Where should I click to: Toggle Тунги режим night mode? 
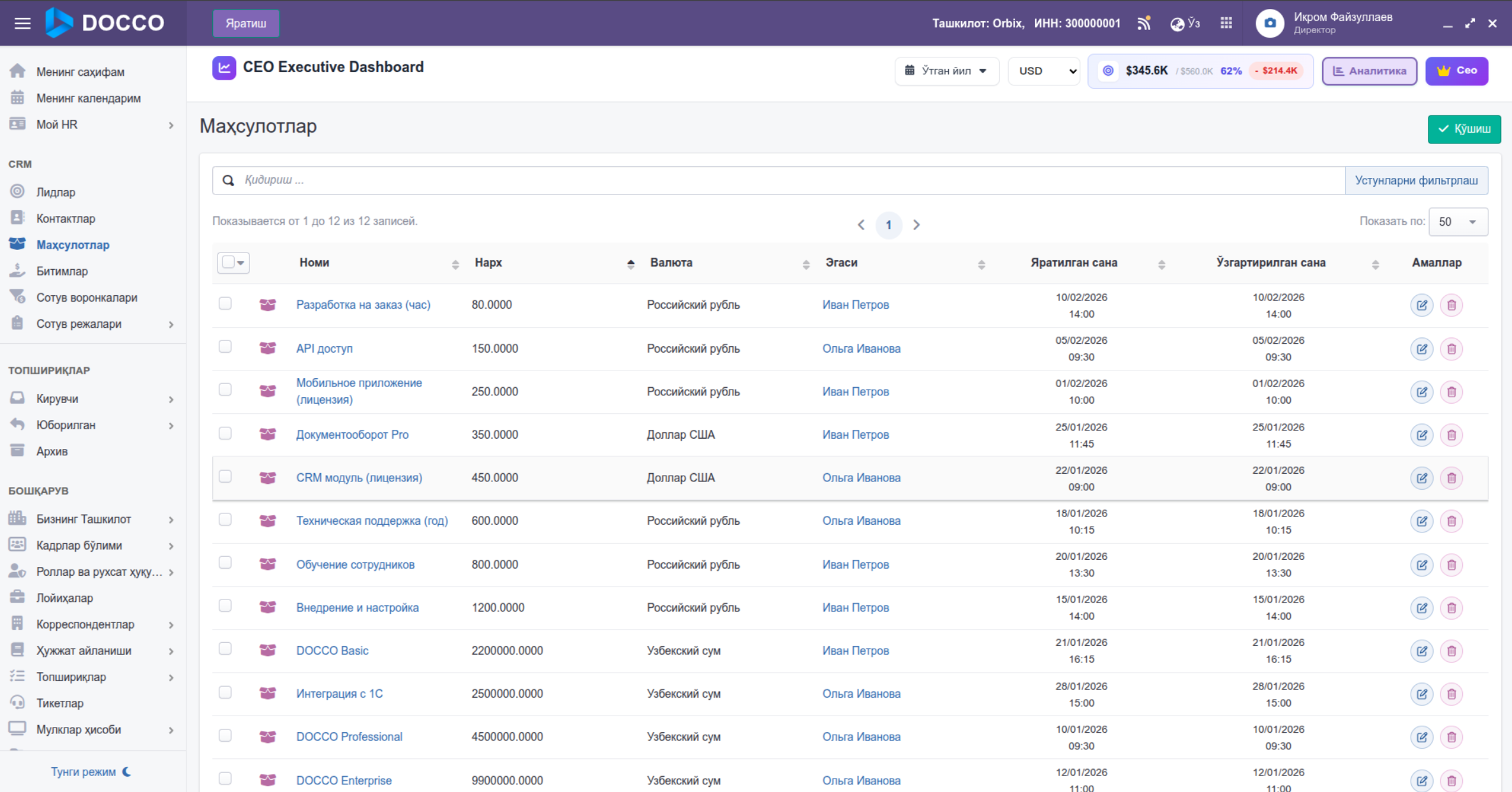coord(91,772)
